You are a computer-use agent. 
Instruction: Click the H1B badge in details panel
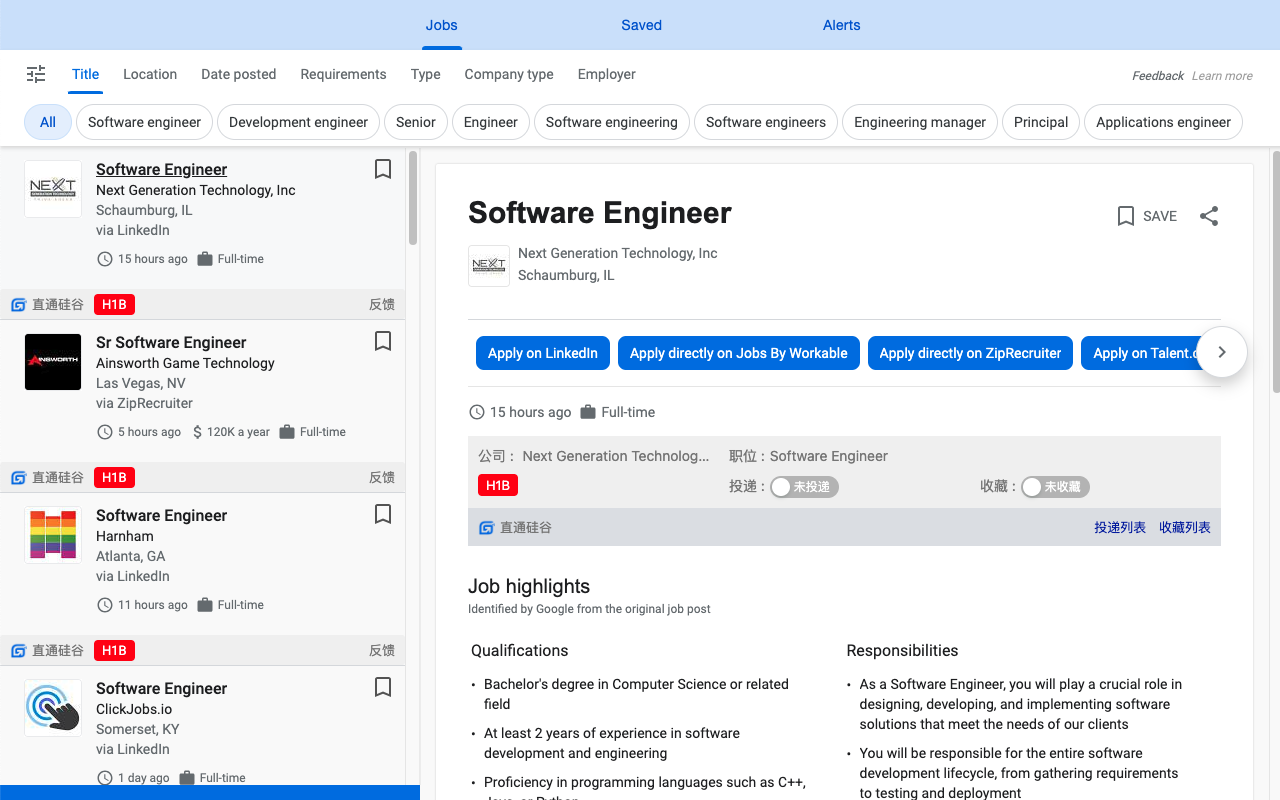pos(498,486)
